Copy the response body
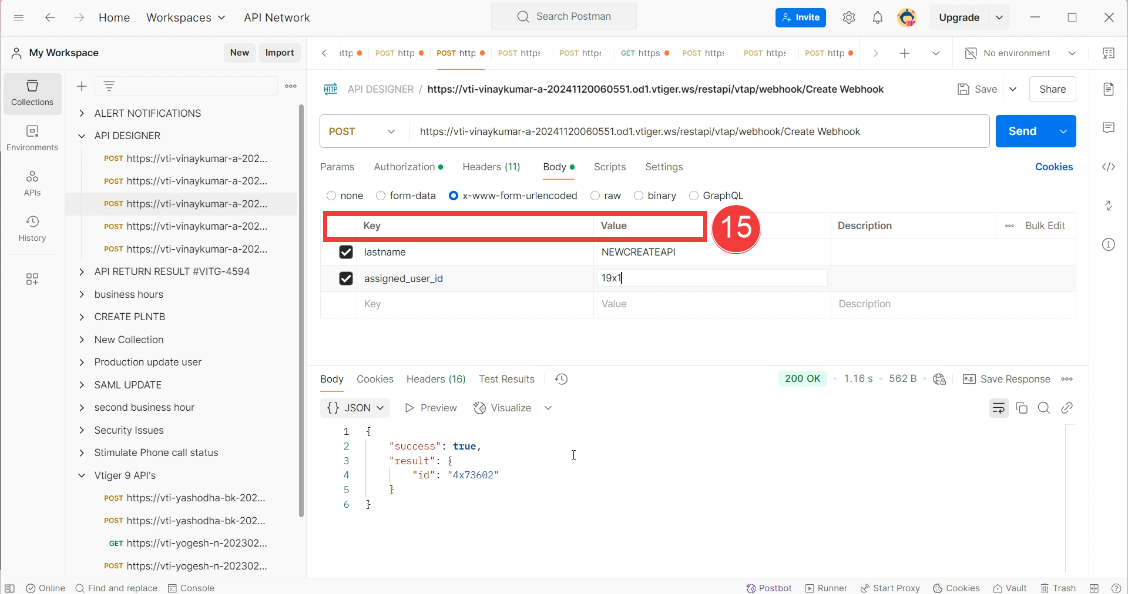Screen dimensions: 1130x594 point(1021,408)
